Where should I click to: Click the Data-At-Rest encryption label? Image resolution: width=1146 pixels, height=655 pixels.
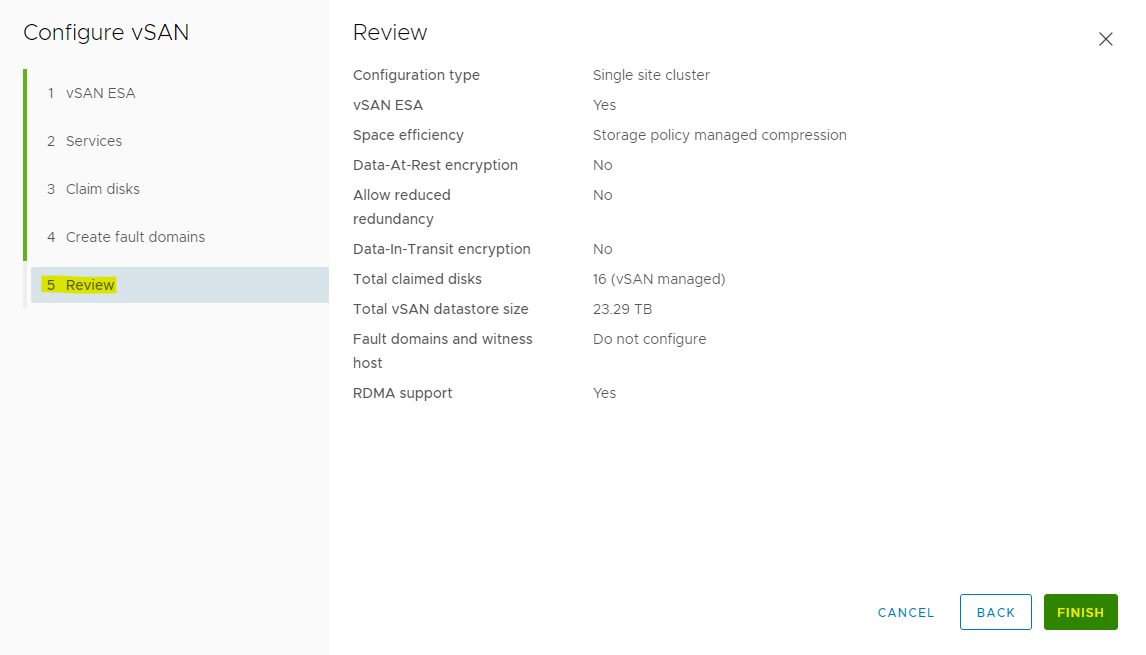pyautogui.click(x=435, y=165)
